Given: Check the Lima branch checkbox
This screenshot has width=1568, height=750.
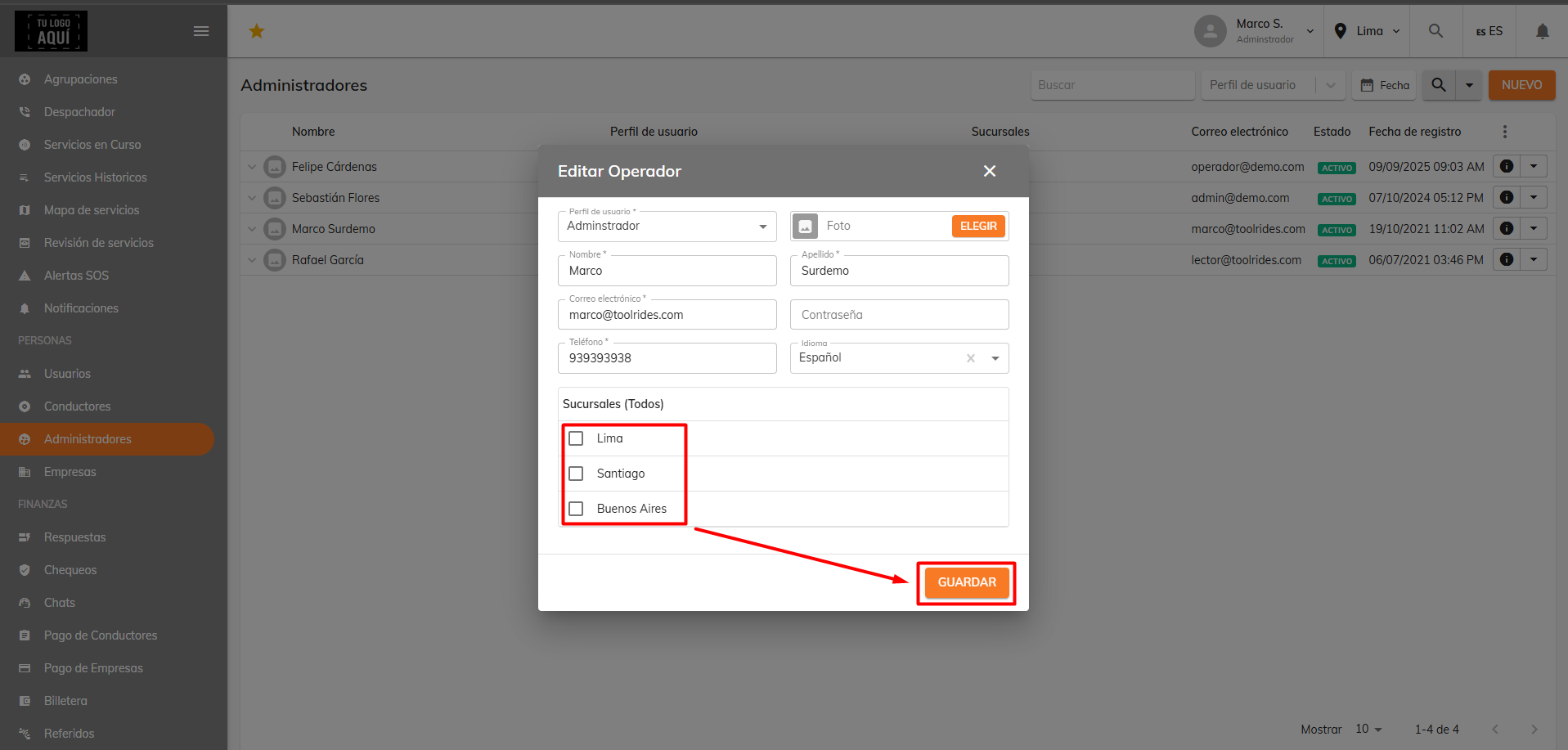Looking at the screenshot, I should [x=576, y=438].
